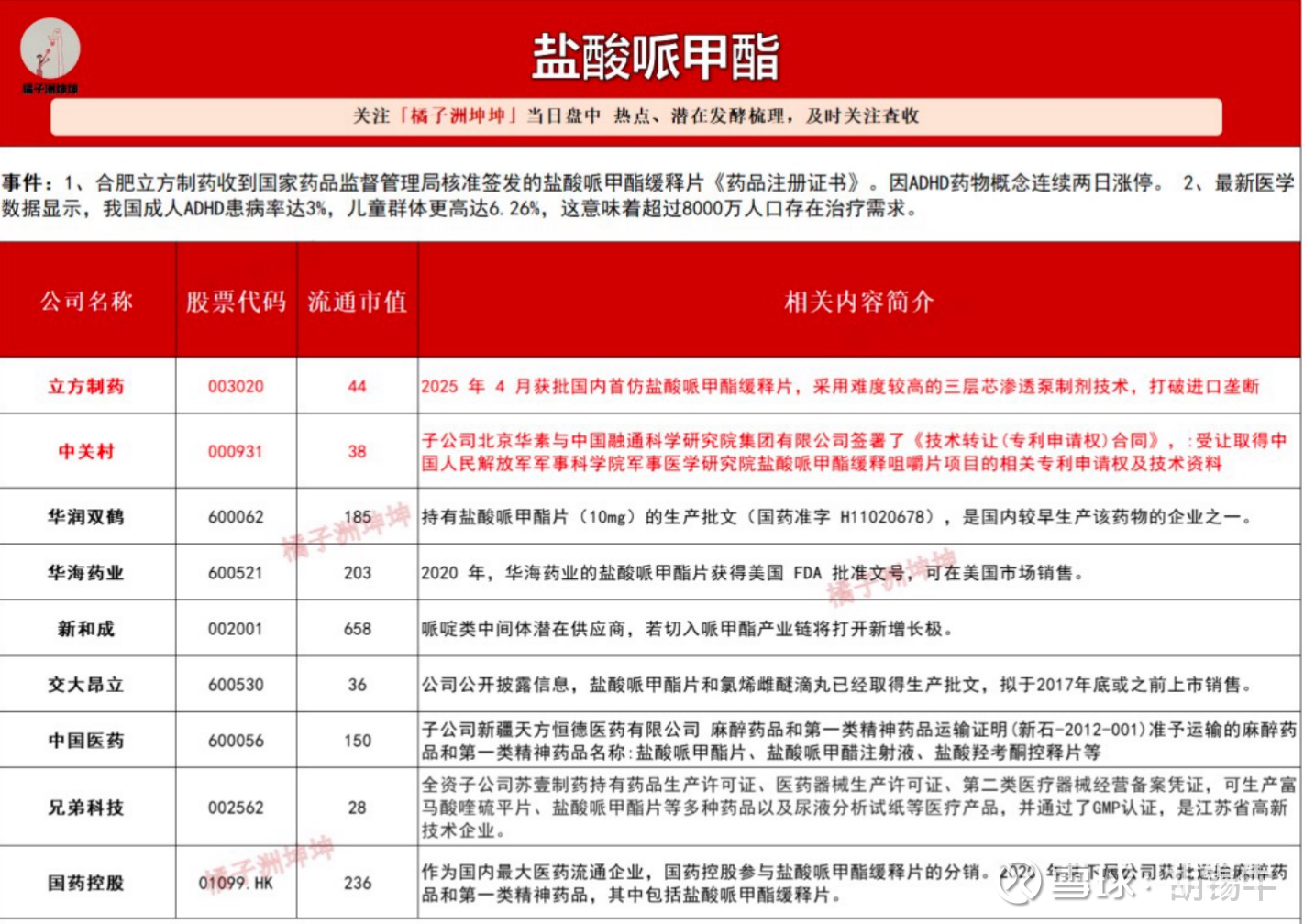Screen dimensions: 1315x924
Task: Select company name 交大昂立
Action: [86, 685]
